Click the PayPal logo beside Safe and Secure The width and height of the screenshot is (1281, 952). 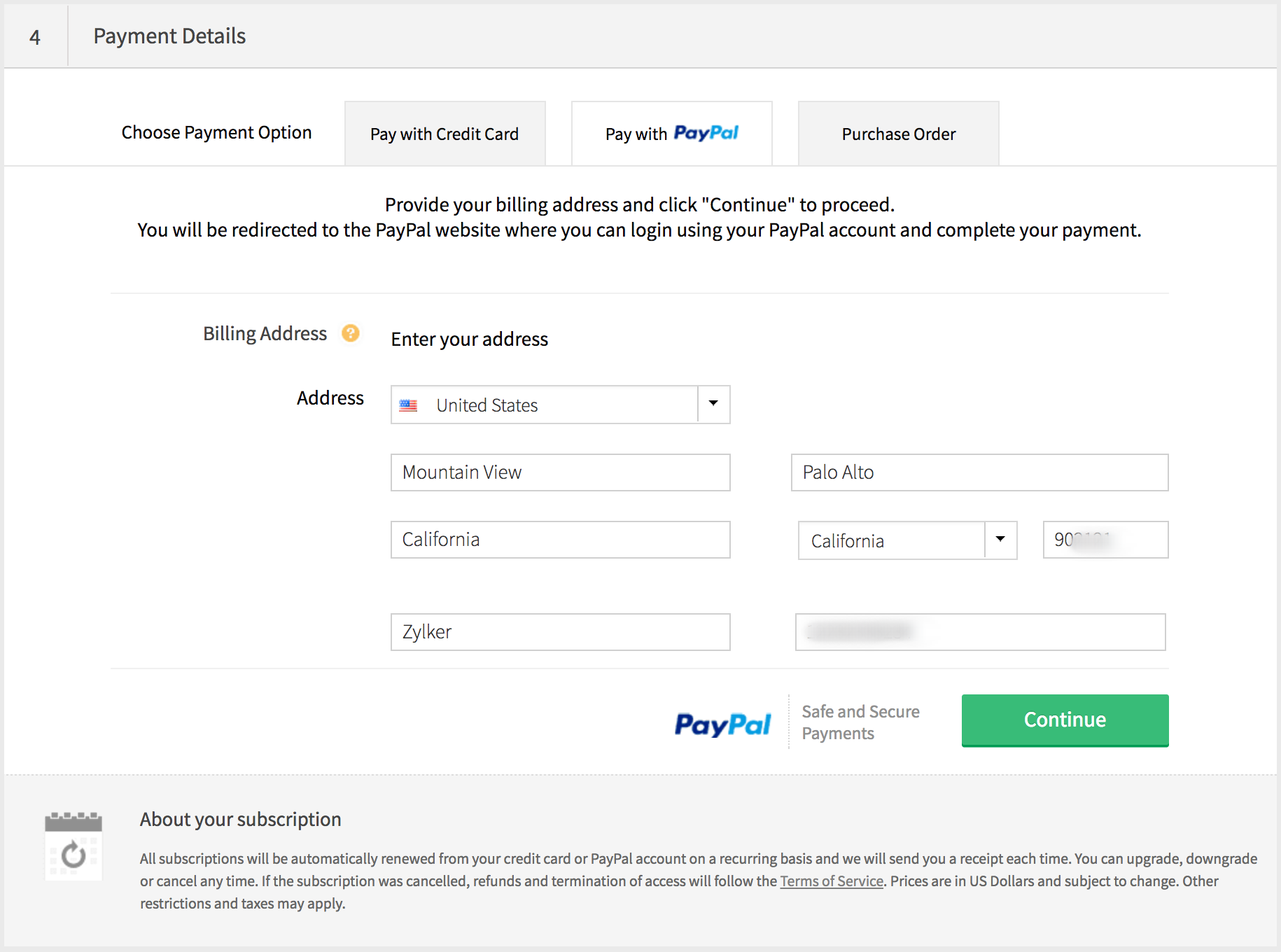(x=722, y=724)
